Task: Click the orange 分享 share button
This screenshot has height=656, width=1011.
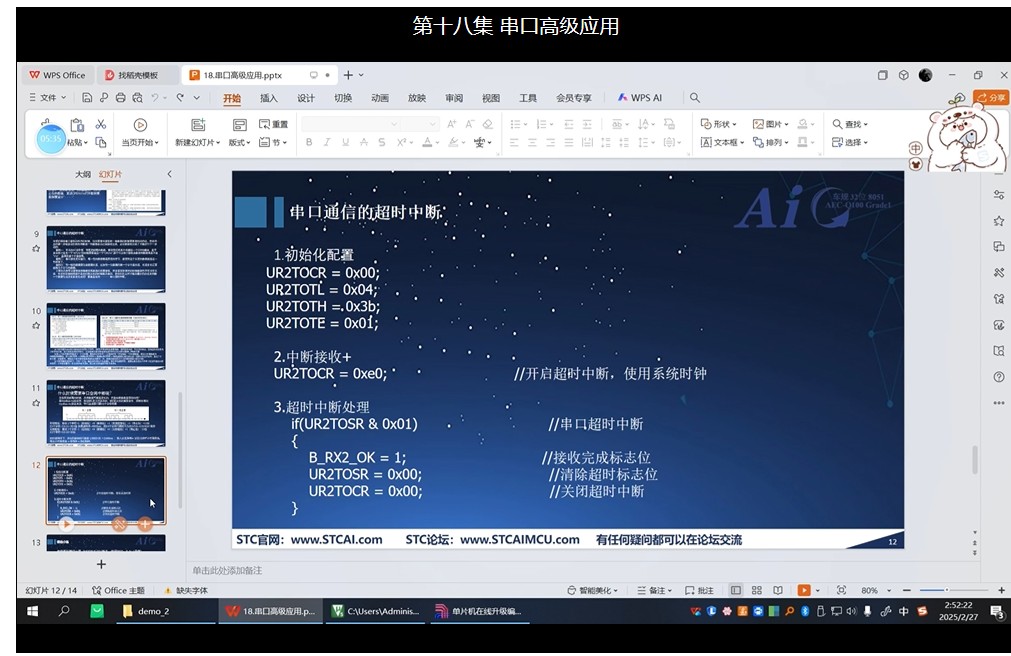Action: [x=991, y=97]
